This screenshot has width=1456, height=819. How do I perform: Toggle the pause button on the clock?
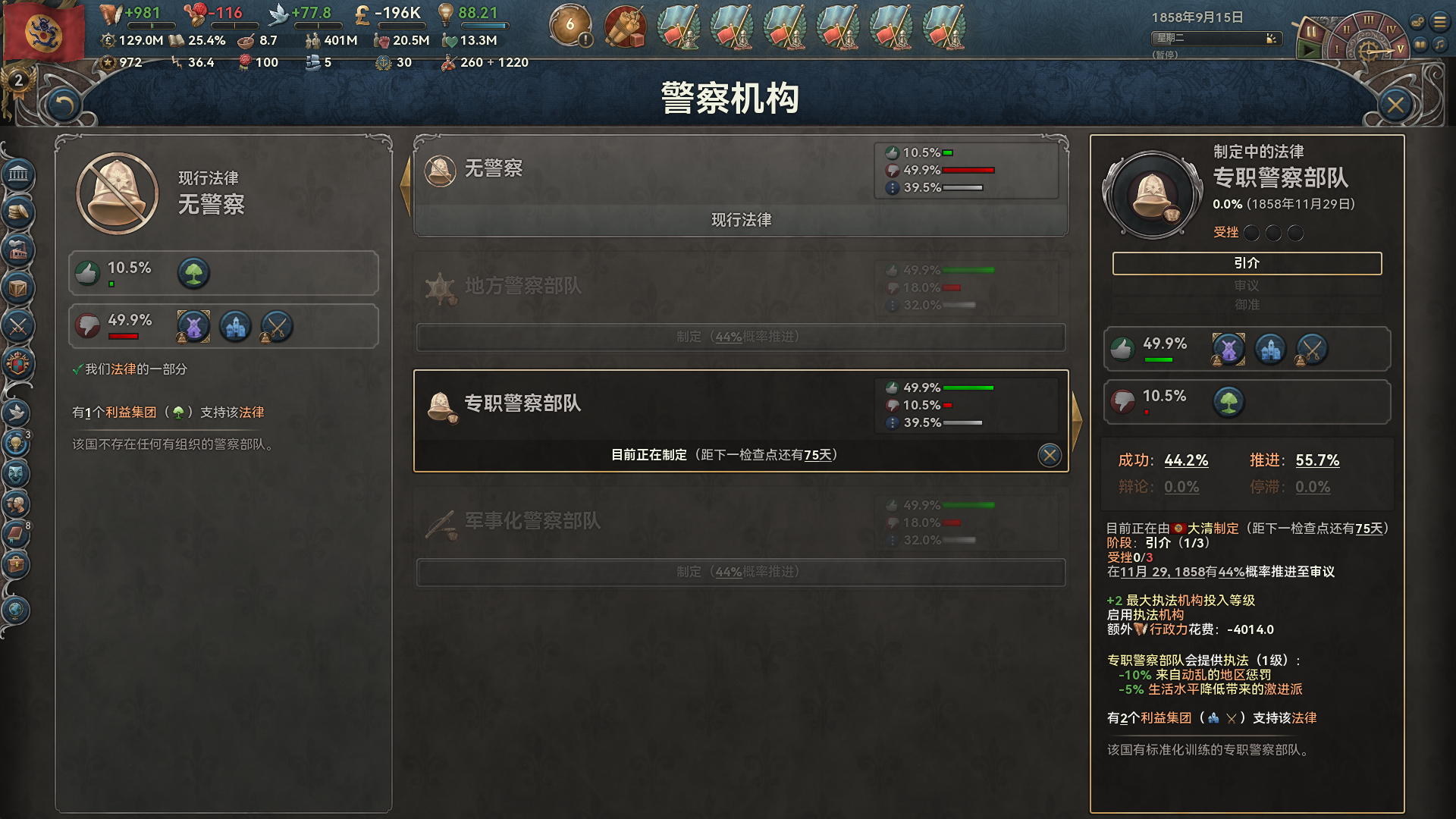tap(1310, 32)
